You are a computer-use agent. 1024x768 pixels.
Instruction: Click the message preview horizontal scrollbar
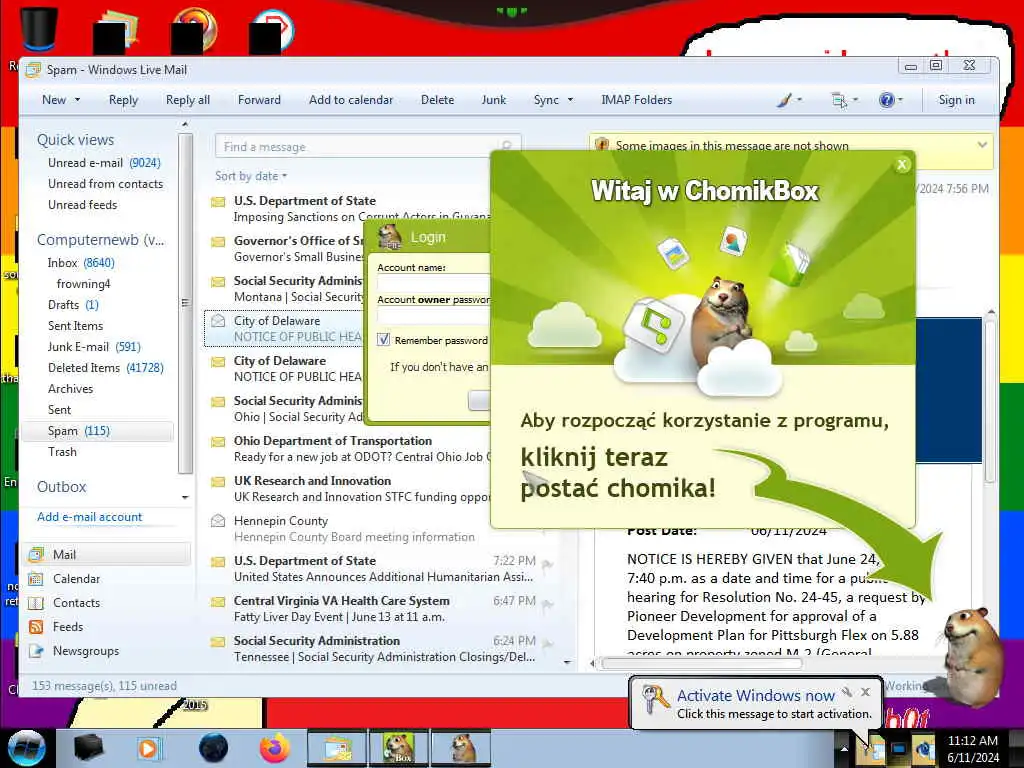pos(701,664)
